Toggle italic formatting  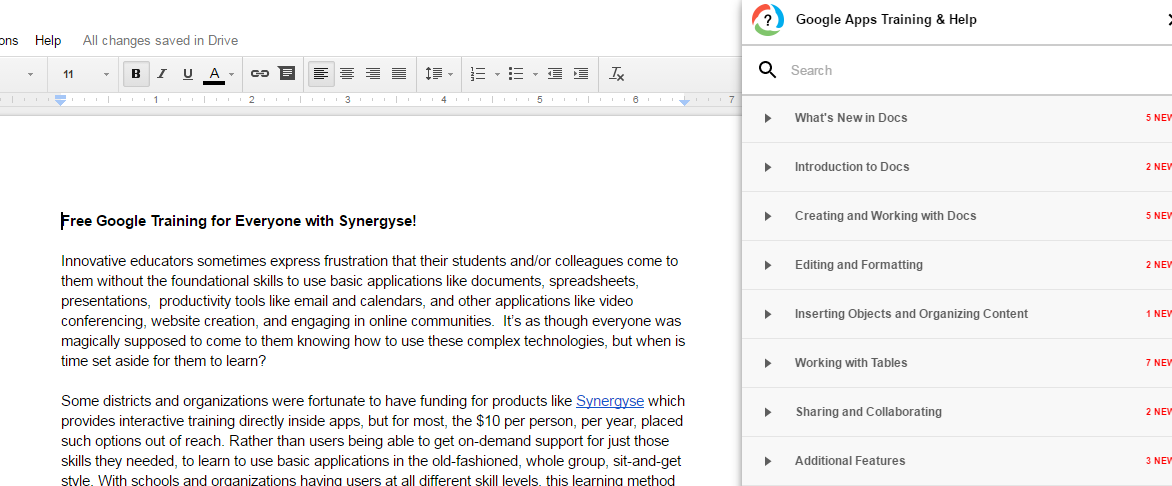161,74
